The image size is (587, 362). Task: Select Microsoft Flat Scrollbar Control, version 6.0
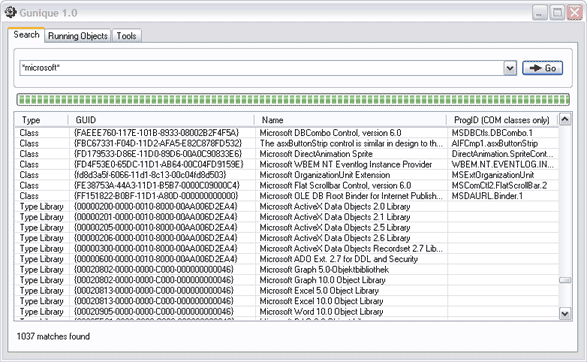pos(335,185)
